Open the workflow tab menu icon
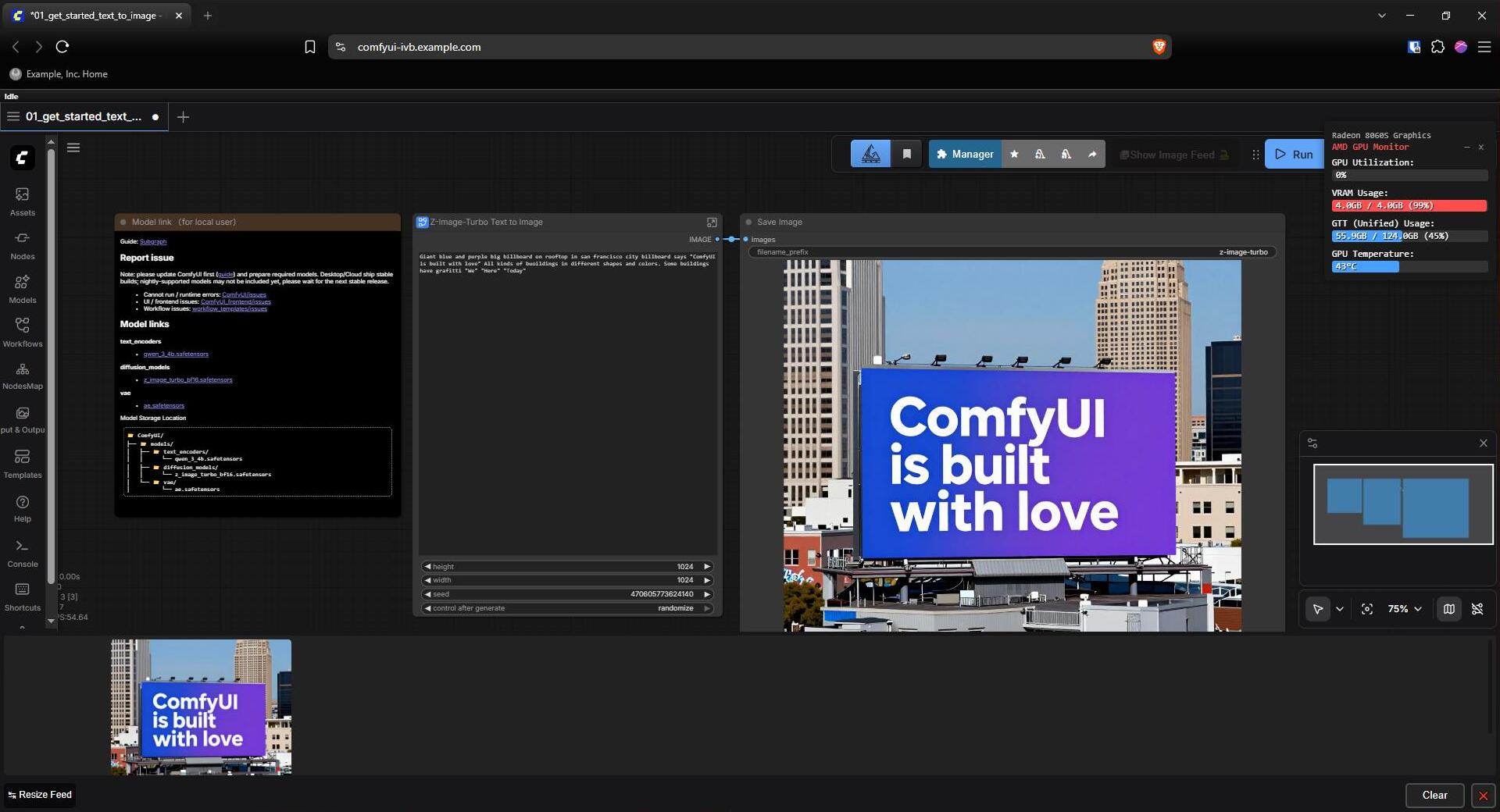 pos(13,116)
